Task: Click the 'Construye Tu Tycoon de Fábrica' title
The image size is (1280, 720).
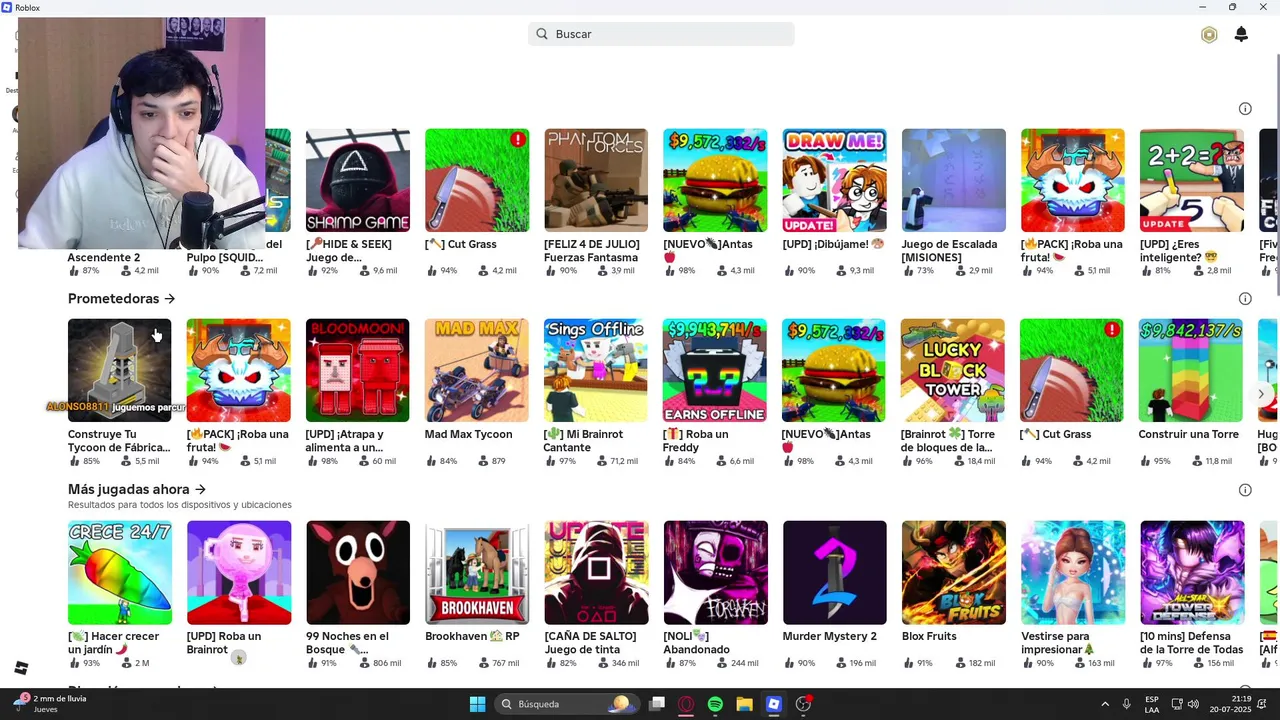Action: [119, 441]
